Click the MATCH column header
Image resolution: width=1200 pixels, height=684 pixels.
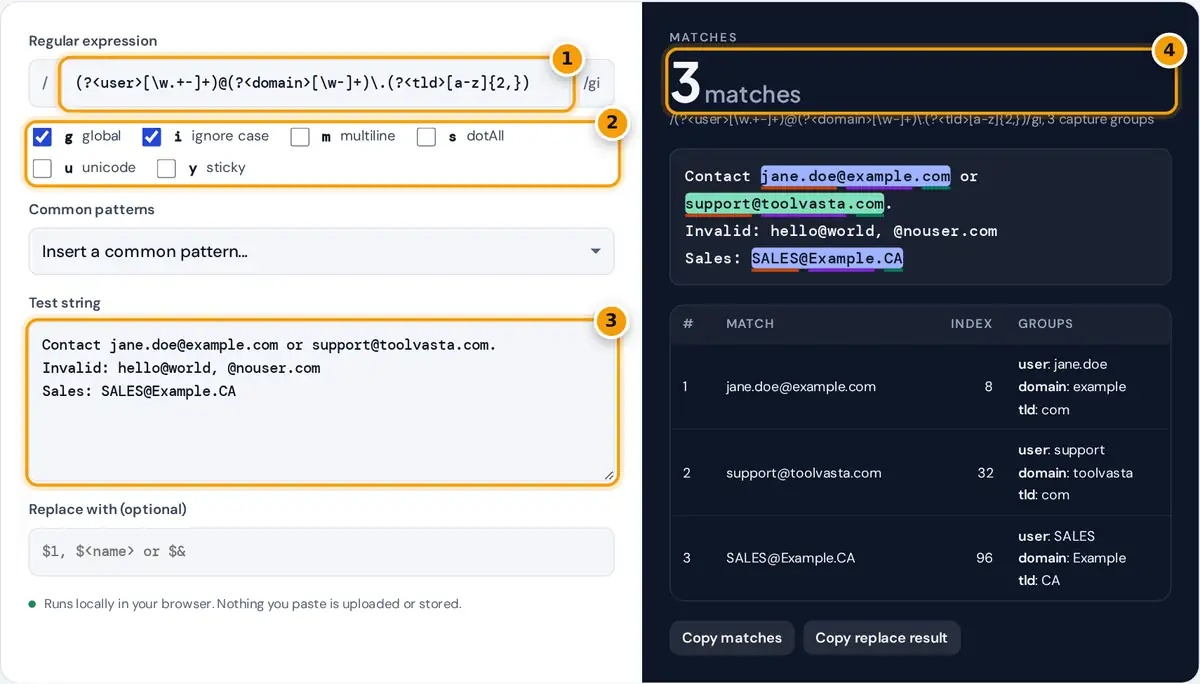pos(750,324)
